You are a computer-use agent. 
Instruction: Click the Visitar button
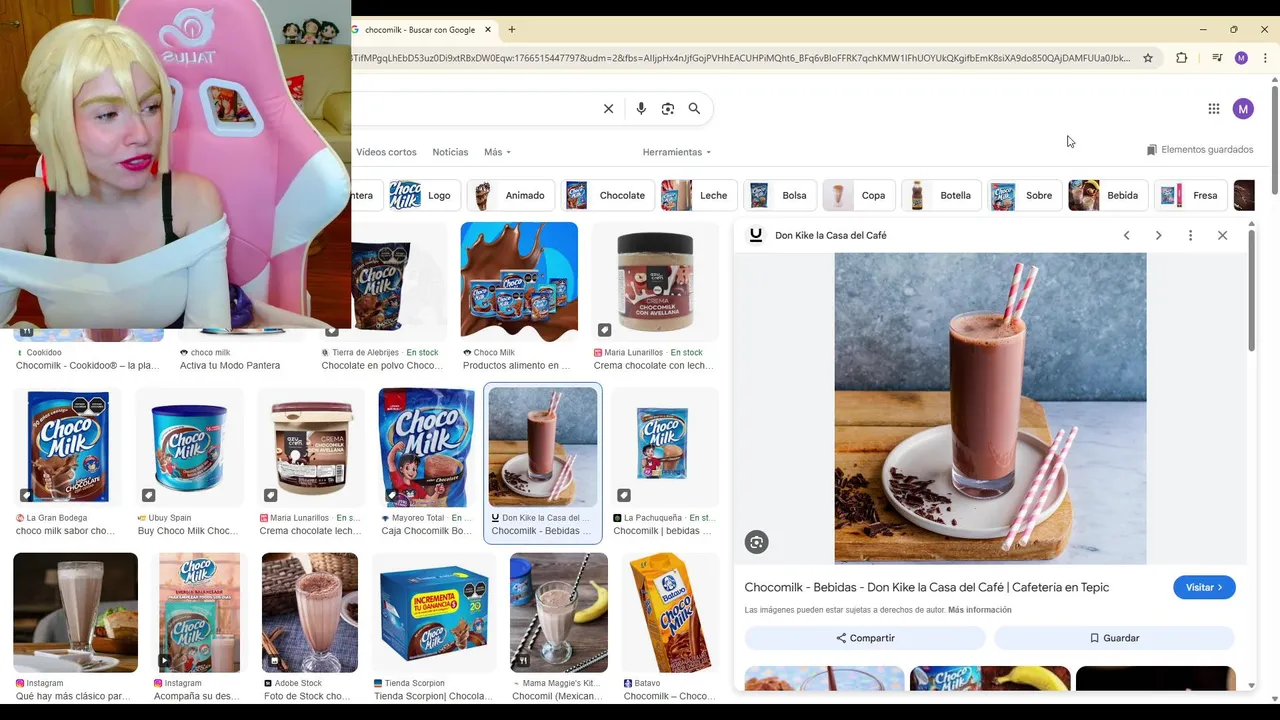click(1204, 587)
